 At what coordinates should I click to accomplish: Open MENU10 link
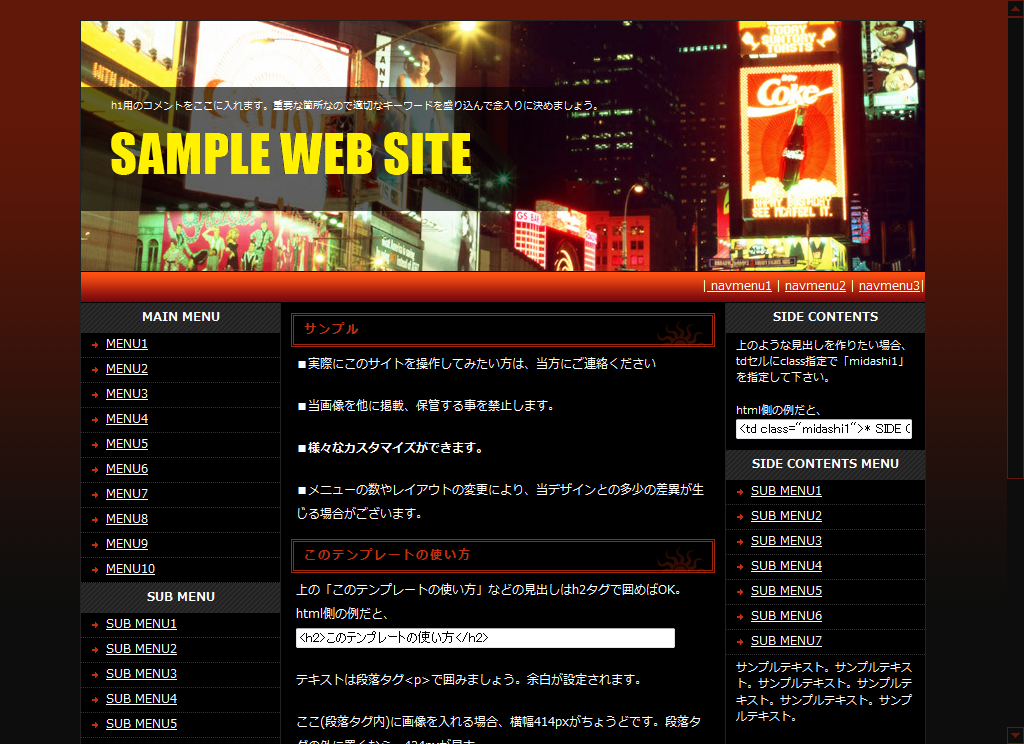pos(131,569)
